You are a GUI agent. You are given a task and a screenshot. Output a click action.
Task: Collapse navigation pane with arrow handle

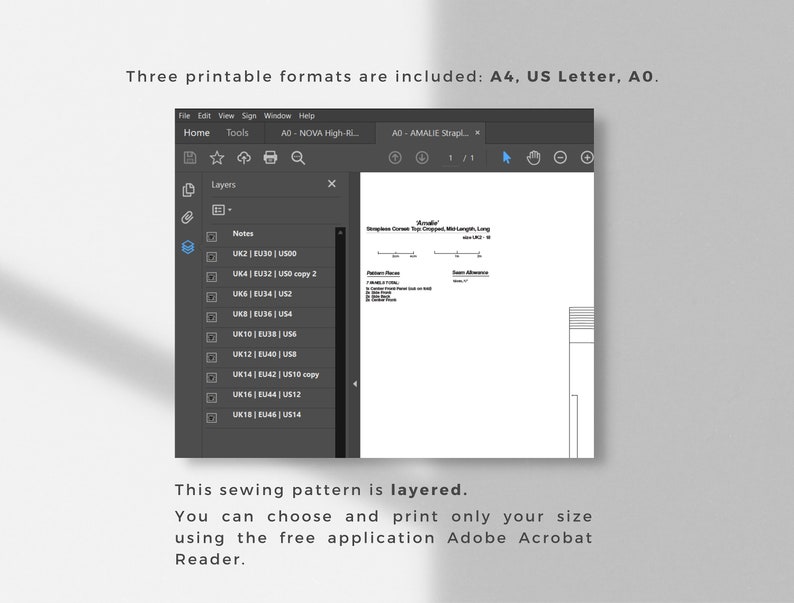click(355, 384)
